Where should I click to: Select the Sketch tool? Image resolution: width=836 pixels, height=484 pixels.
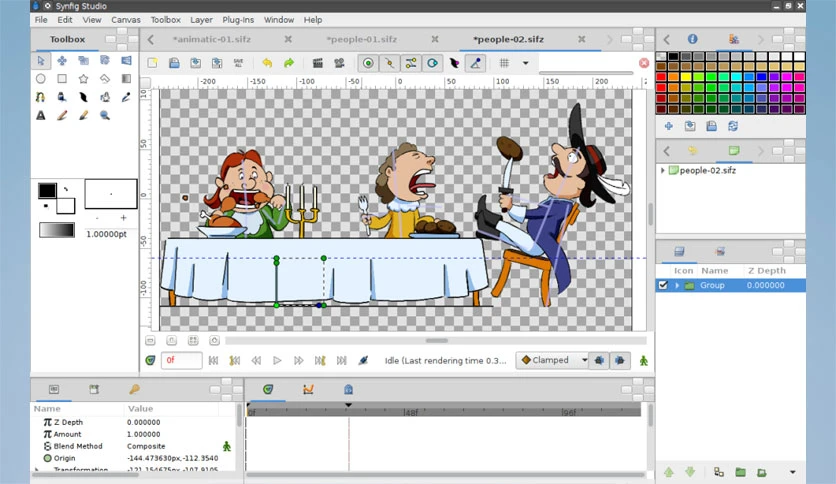pos(83,115)
